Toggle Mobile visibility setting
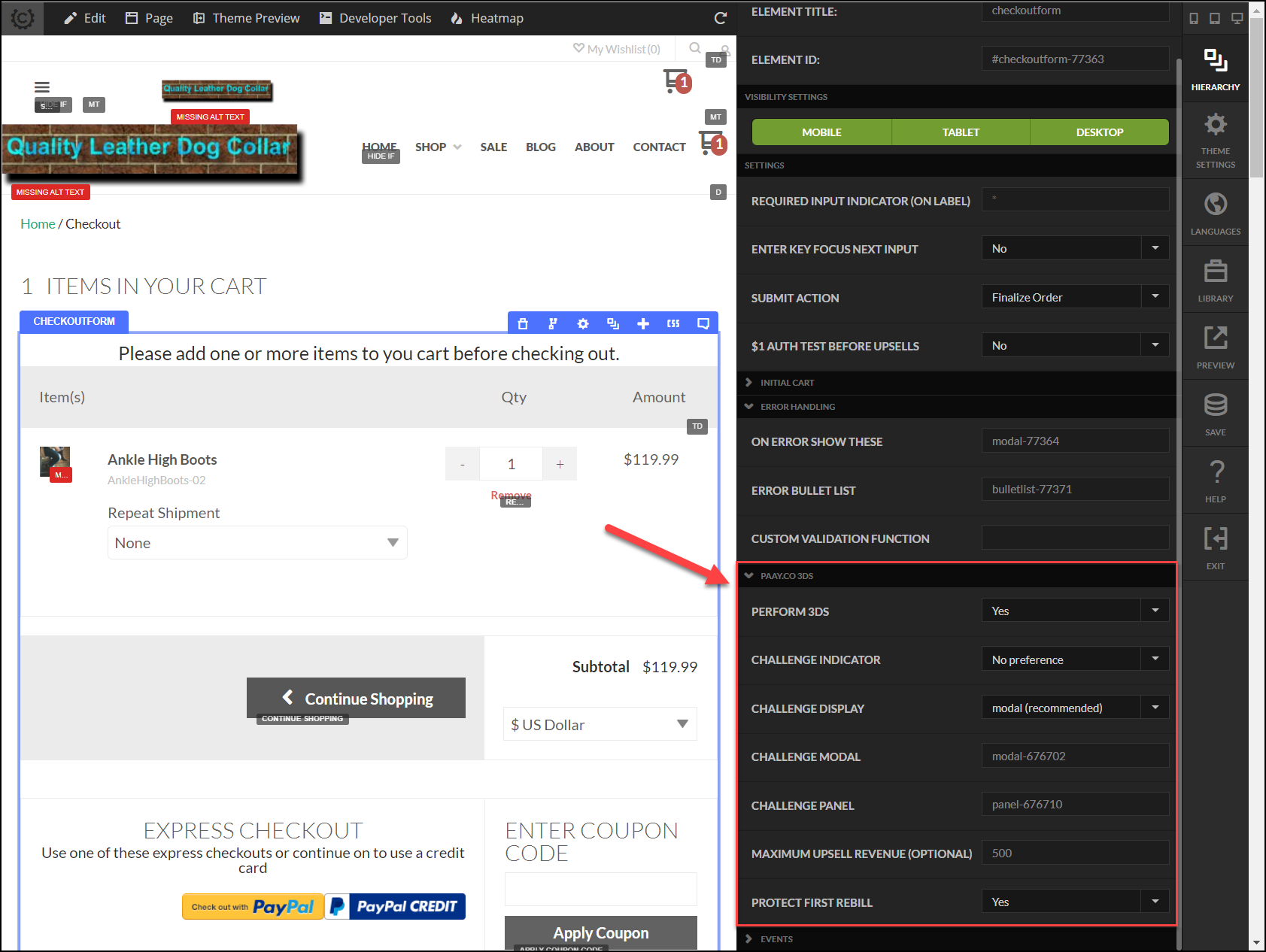 point(821,132)
